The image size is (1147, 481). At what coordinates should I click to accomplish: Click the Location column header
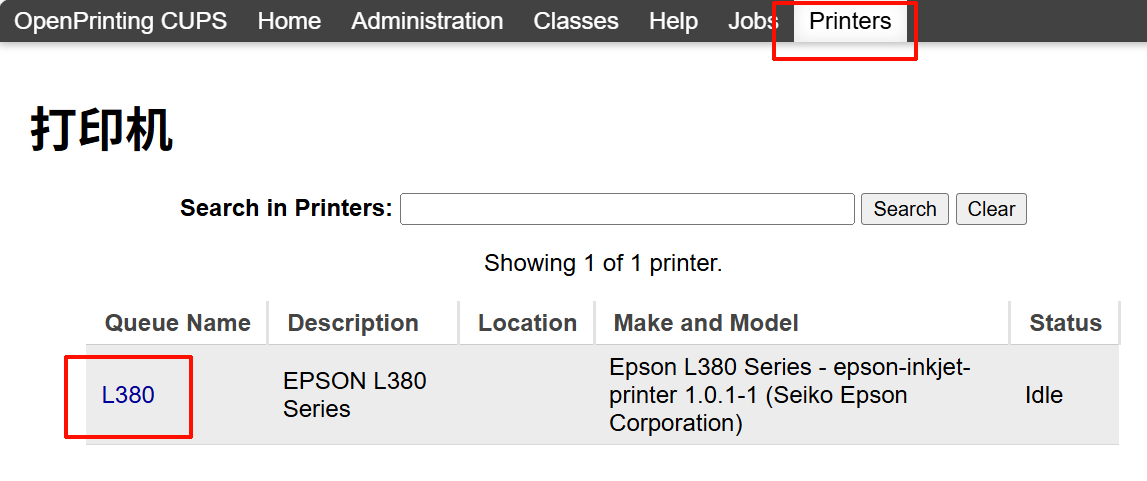[527, 323]
